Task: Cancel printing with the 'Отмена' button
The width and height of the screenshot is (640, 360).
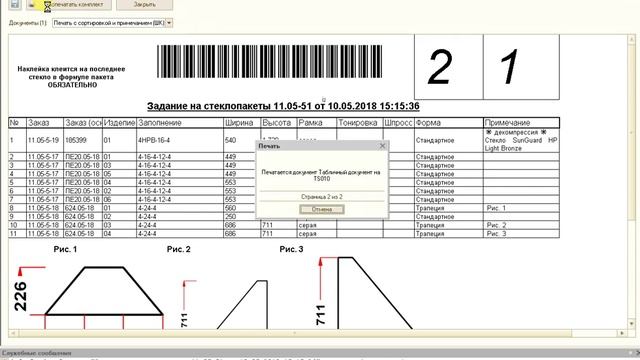Action: [322, 209]
